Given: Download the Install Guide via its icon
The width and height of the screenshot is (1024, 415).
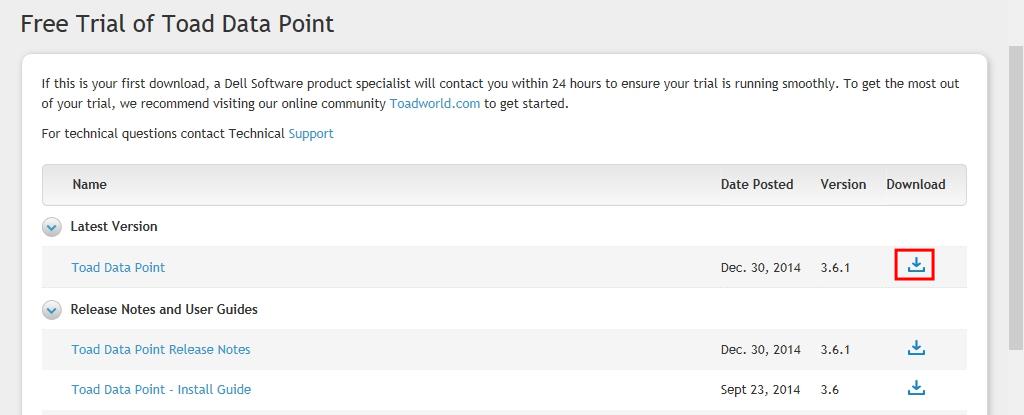Looking at the screenshot, I should point(915,388).
